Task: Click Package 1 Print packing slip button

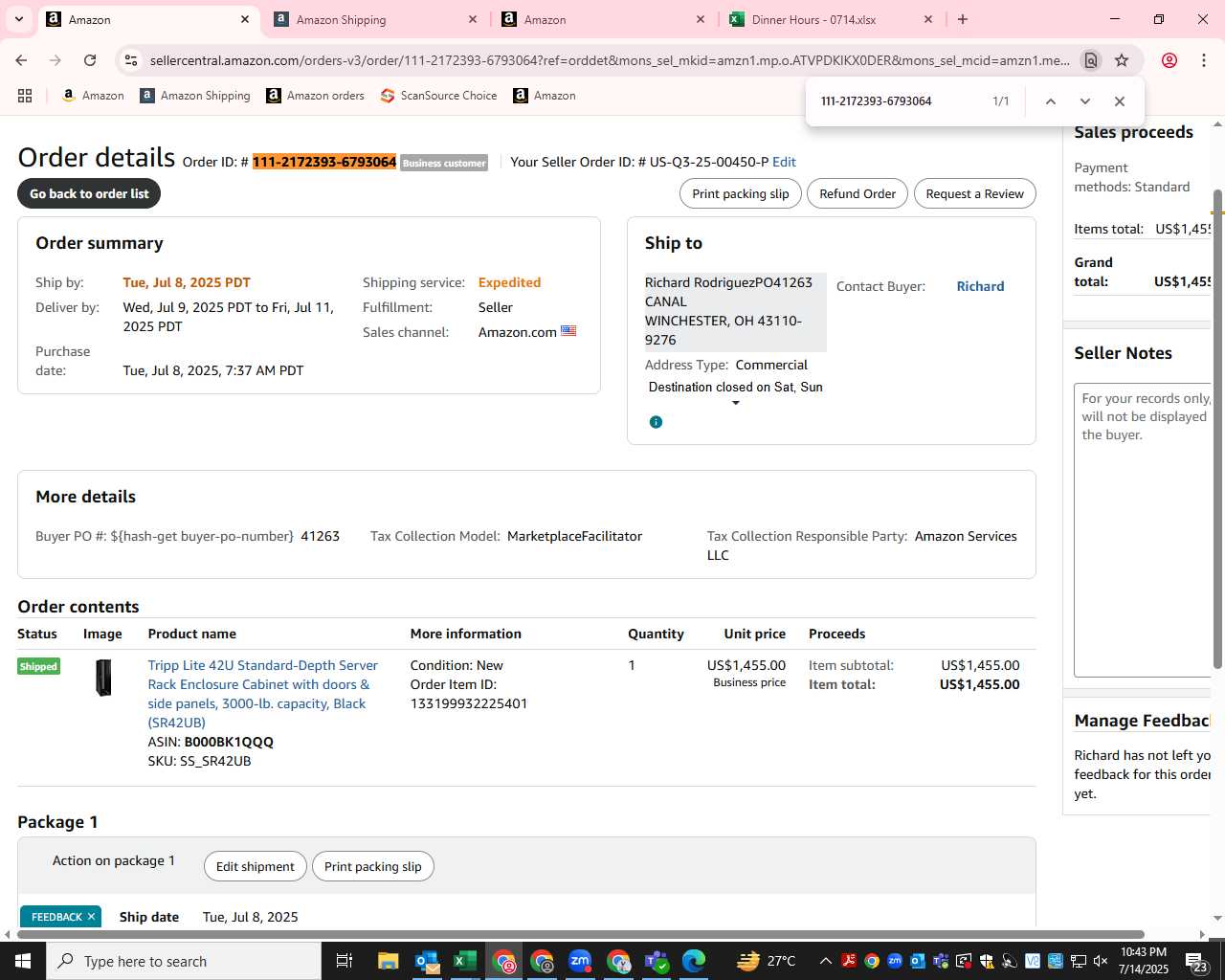Action: tap(372, 866)
